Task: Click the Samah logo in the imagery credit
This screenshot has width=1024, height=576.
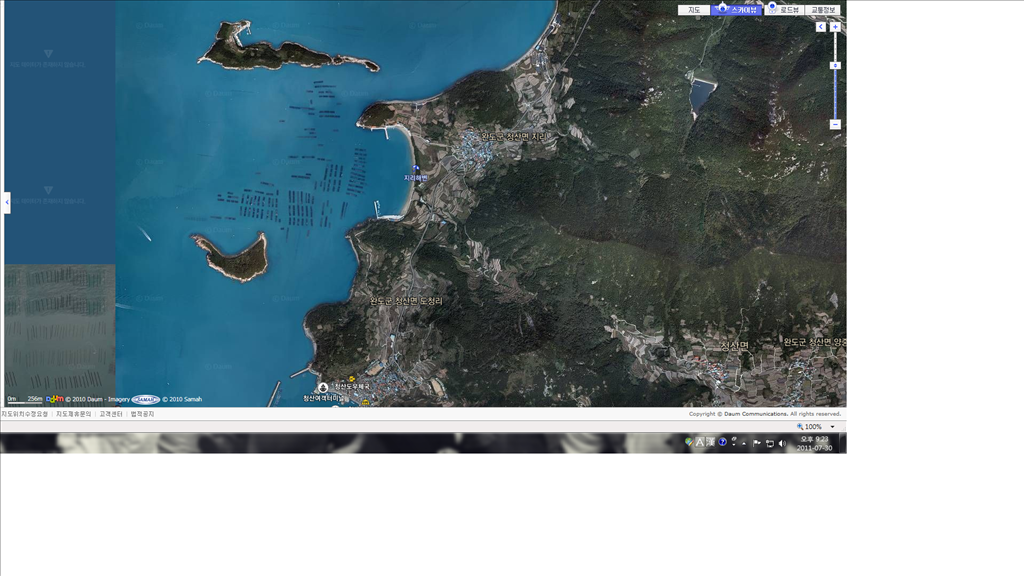Action: pos(146,399)
